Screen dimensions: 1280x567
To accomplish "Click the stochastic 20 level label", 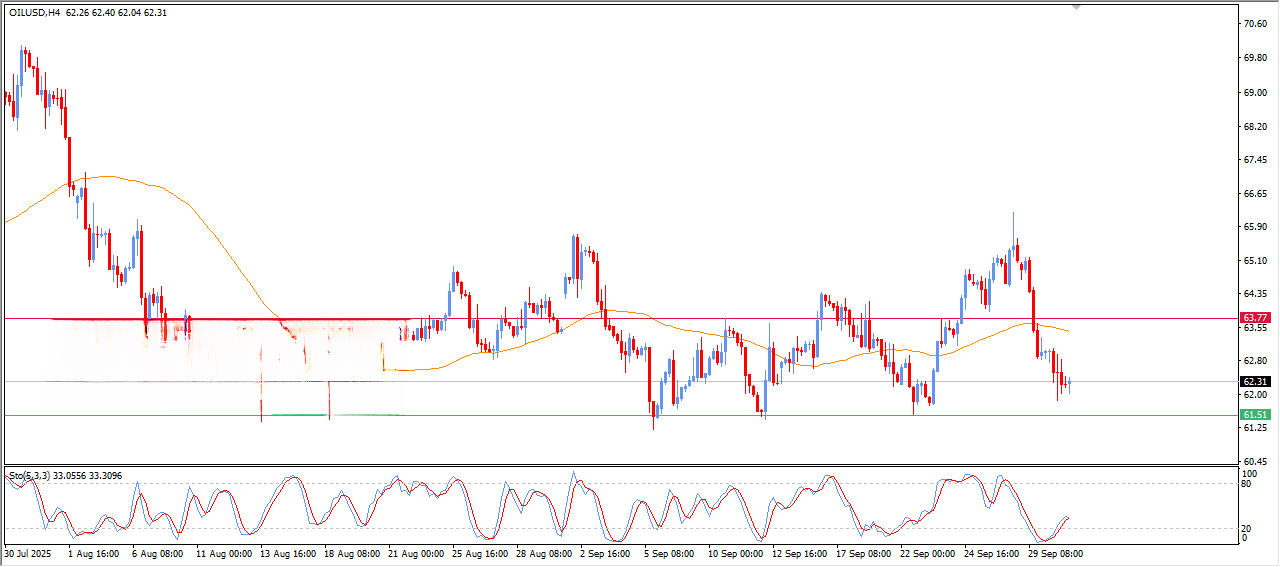I will click(1246, 528).
